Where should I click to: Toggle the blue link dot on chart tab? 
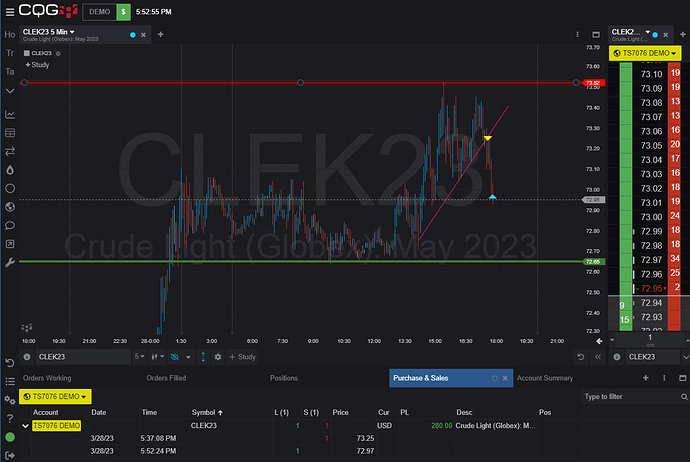(x=132, y=35)
